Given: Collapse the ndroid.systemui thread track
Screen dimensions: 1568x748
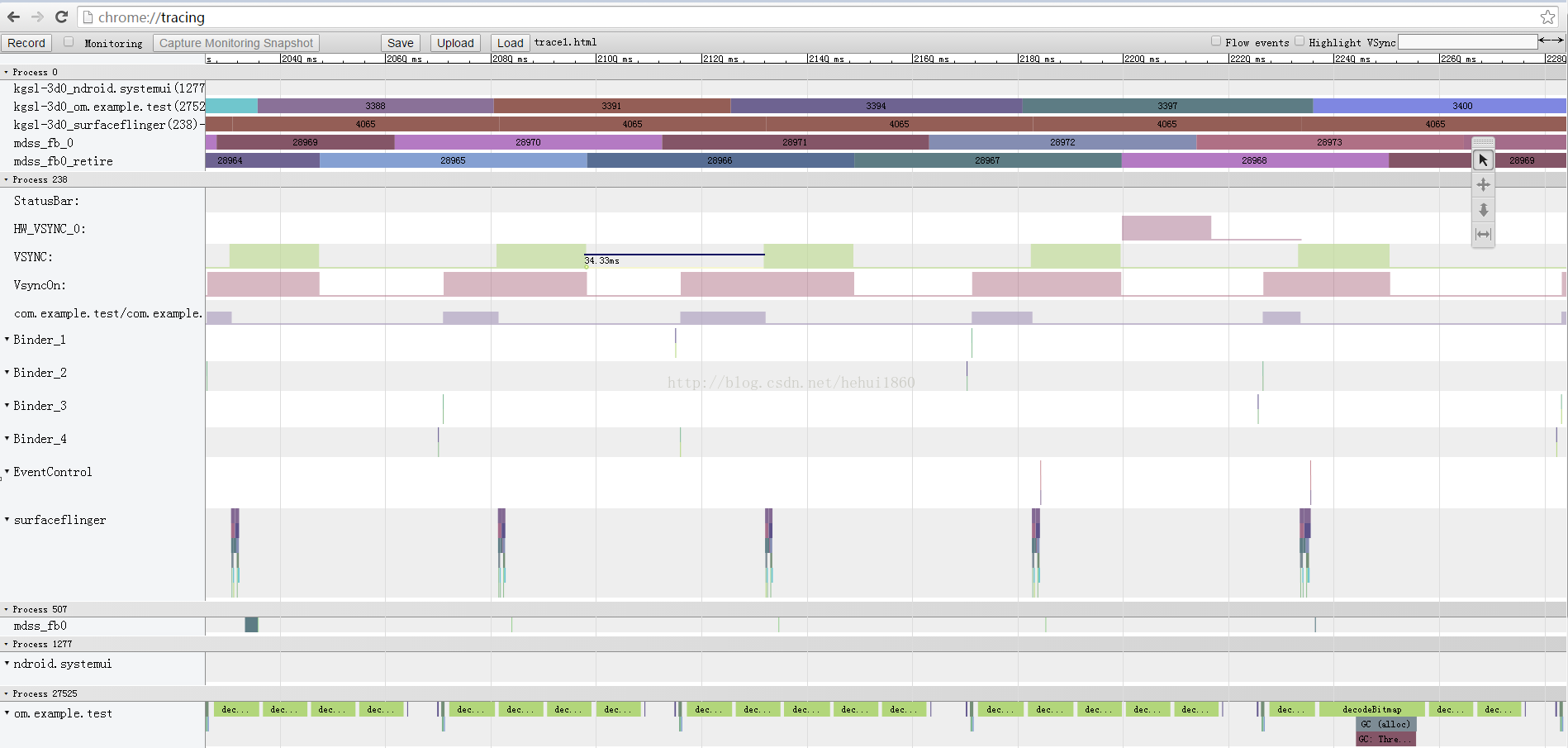Looking at the screenshot, I should (7, 663).
